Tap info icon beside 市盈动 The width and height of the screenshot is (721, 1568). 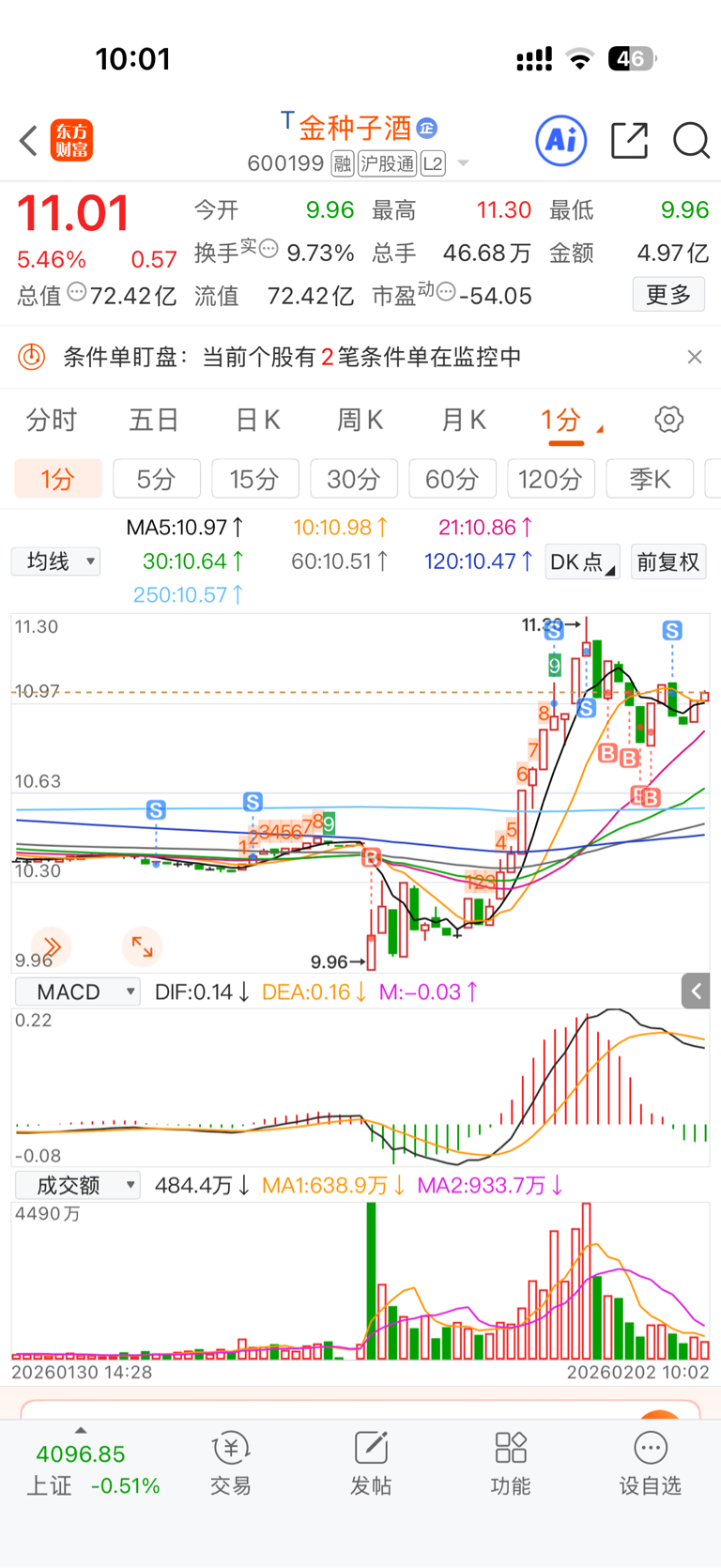(446, 292)
